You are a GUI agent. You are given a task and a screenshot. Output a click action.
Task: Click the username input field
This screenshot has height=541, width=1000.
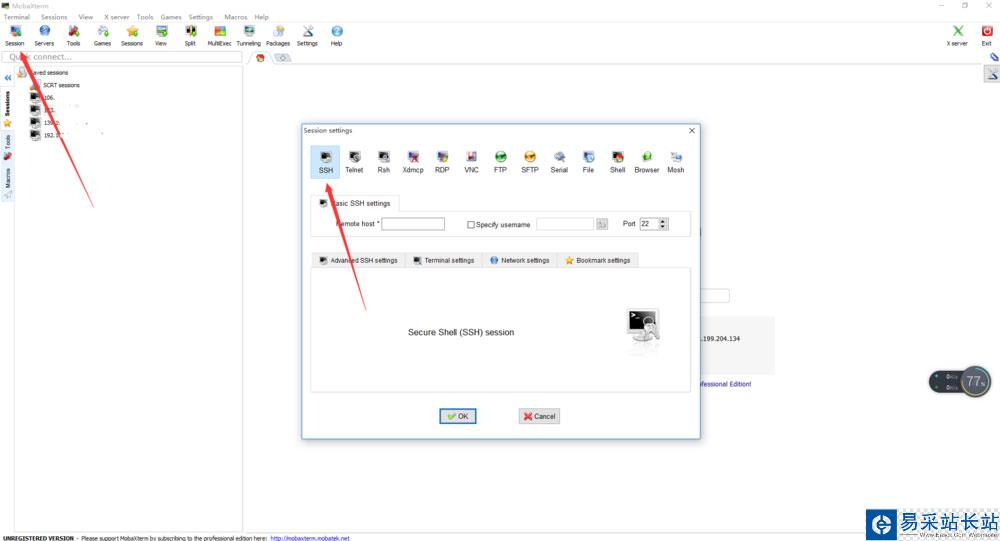coord(565,224)
